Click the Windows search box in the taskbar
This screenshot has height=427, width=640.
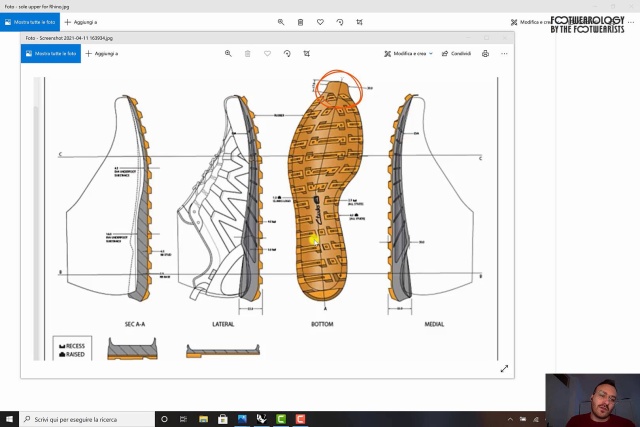click(90, 419)
